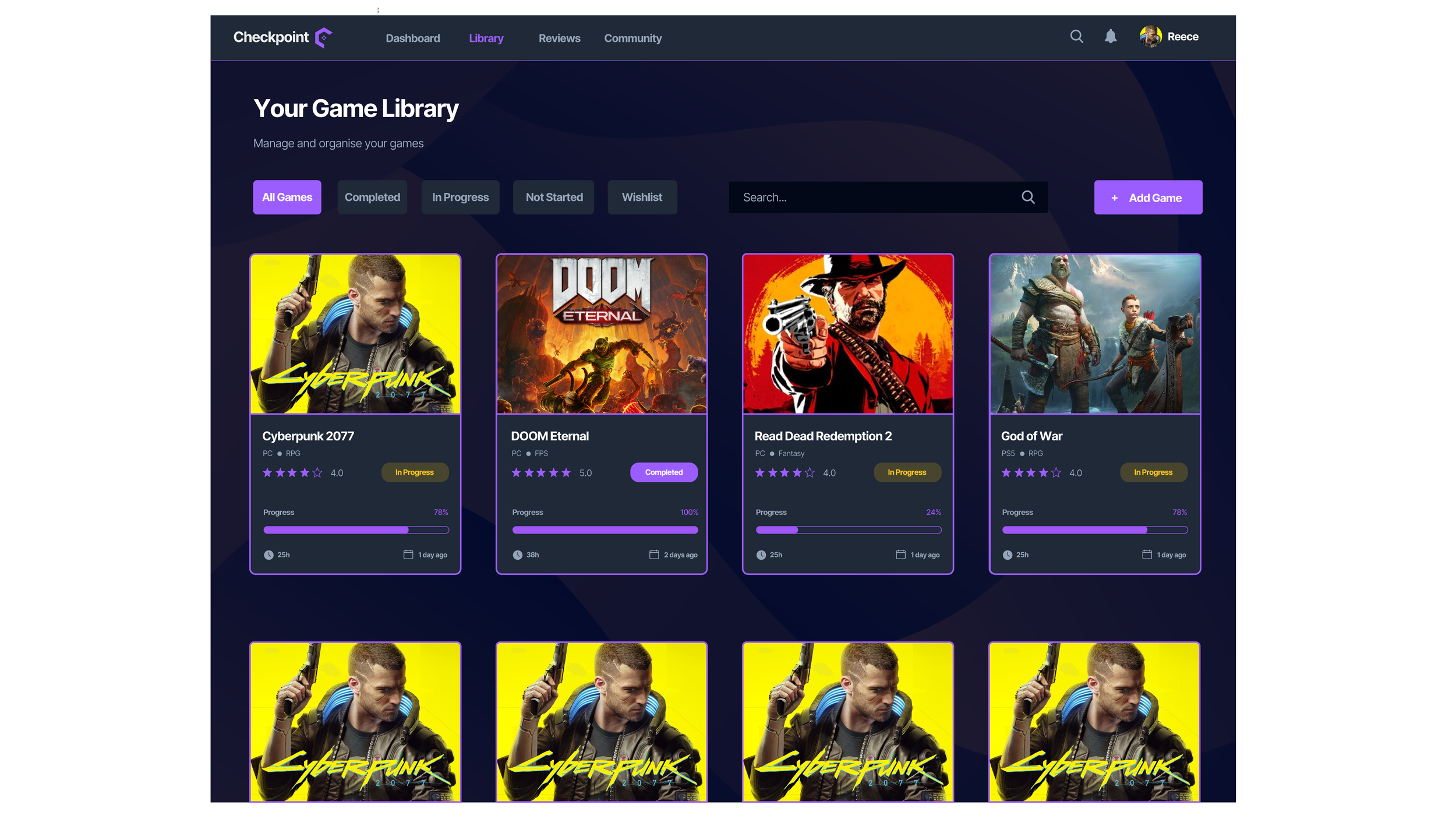Screen dimensions: 1456x819
Task: Click the calendar icon on DOOM Eternal card
Action: click(x=654, y=555)
